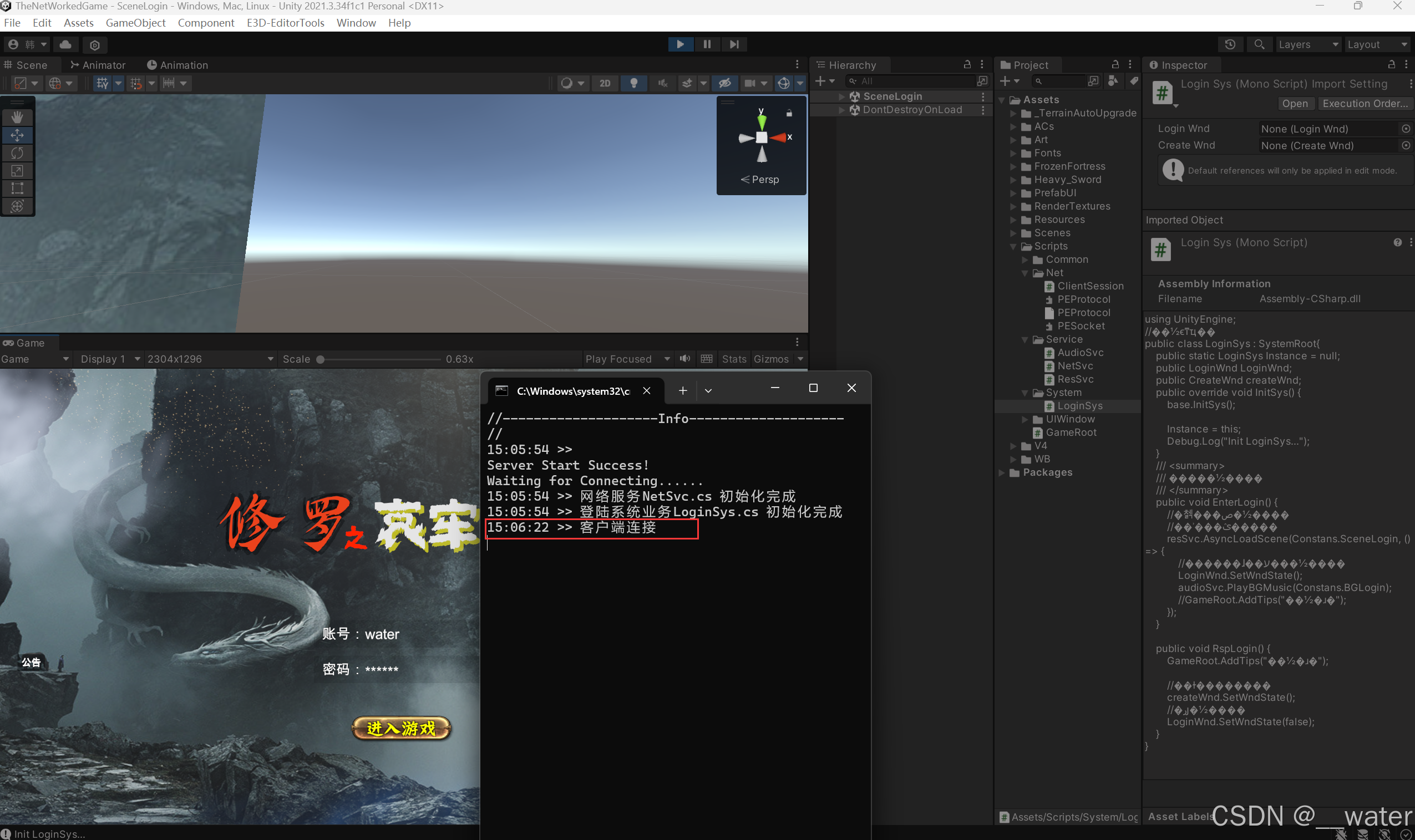Toggle Scene lighting bulb button

tap(633, 83)
